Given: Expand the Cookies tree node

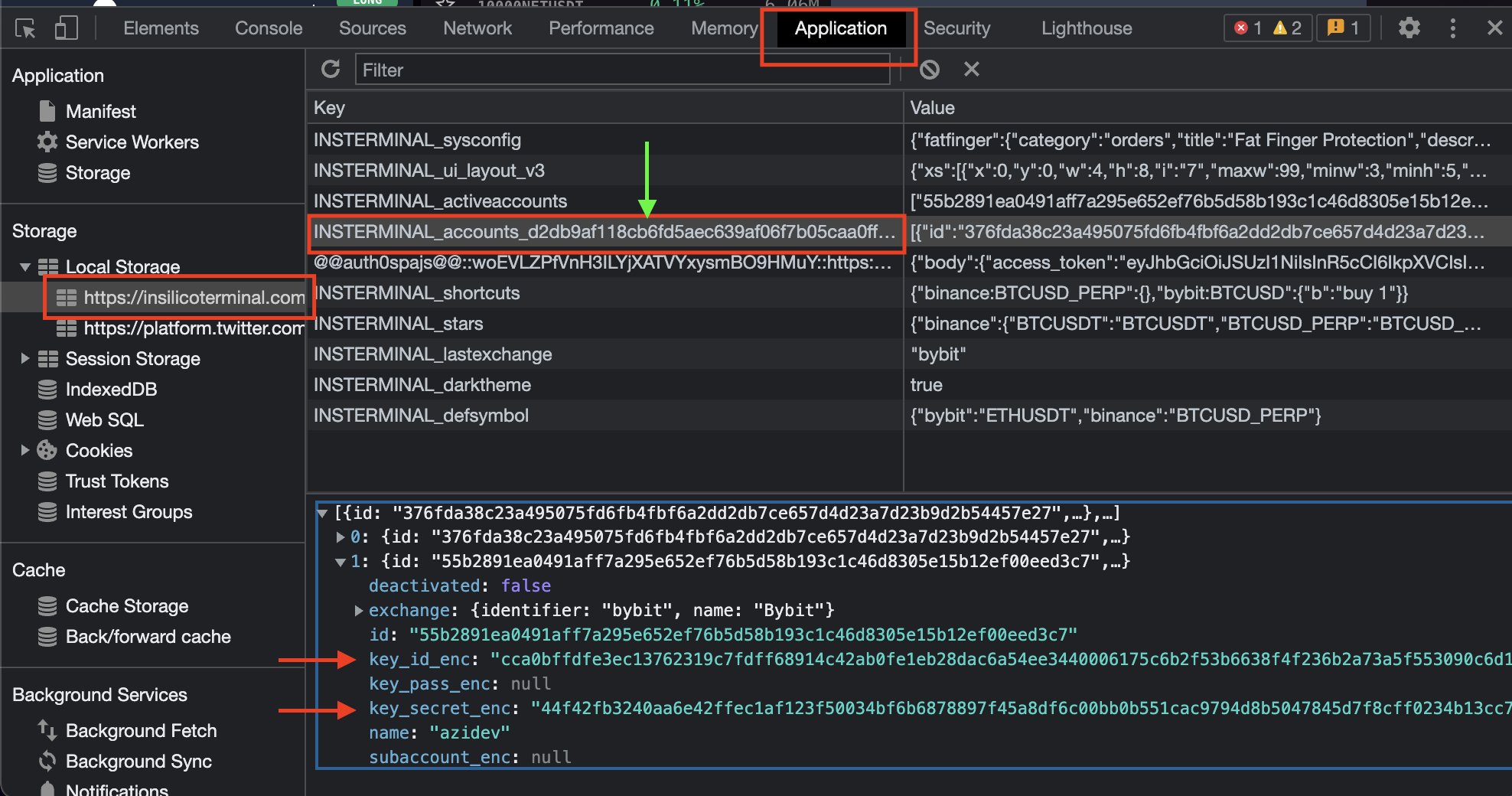Looking at the screenshot, I should (25, 450).
